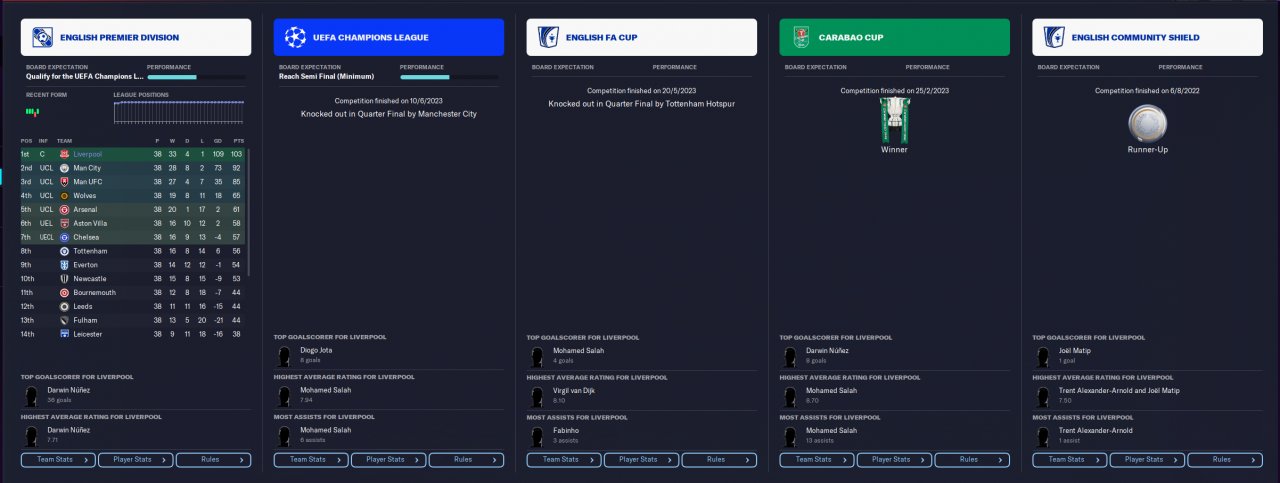Click Mohamed Salah as FA Cup top goalscorer
This screenshot has width=1280, height=483.
(579, 351)
